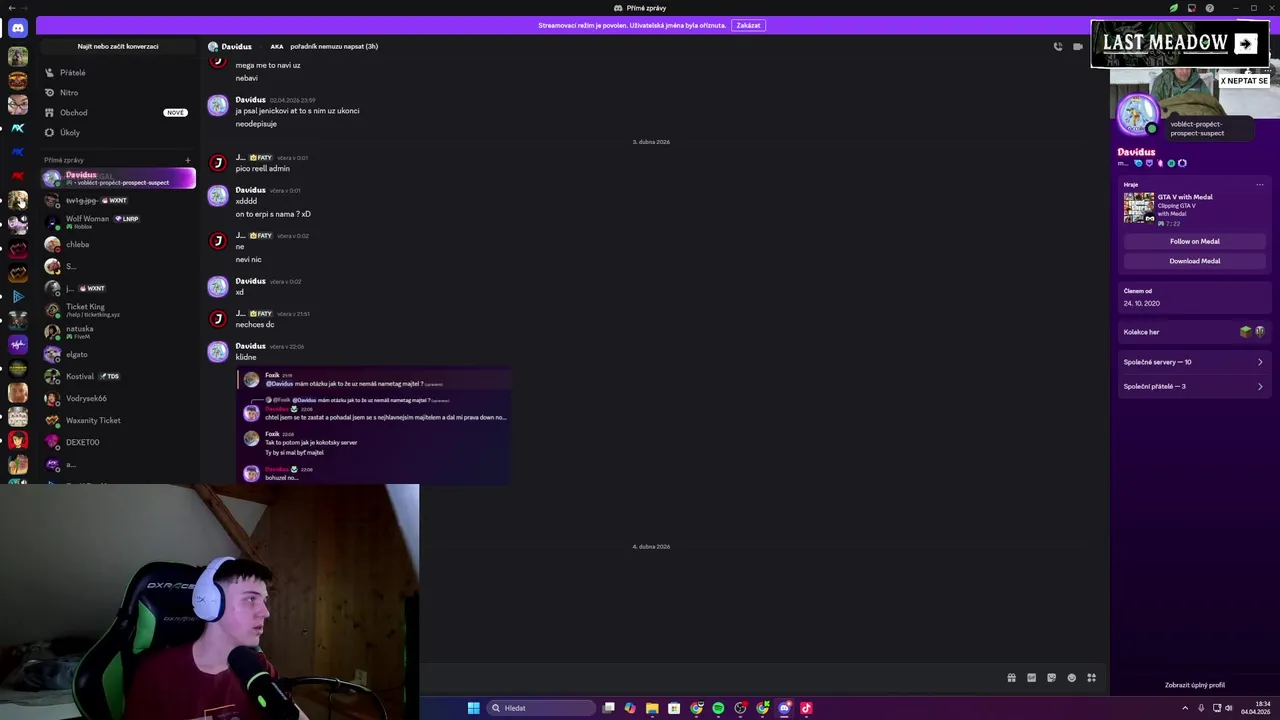Image resolution: width=1280 pixels, height=720 pixels.
Task: Click the Follow on Medal button
Action: point(1194,241)
